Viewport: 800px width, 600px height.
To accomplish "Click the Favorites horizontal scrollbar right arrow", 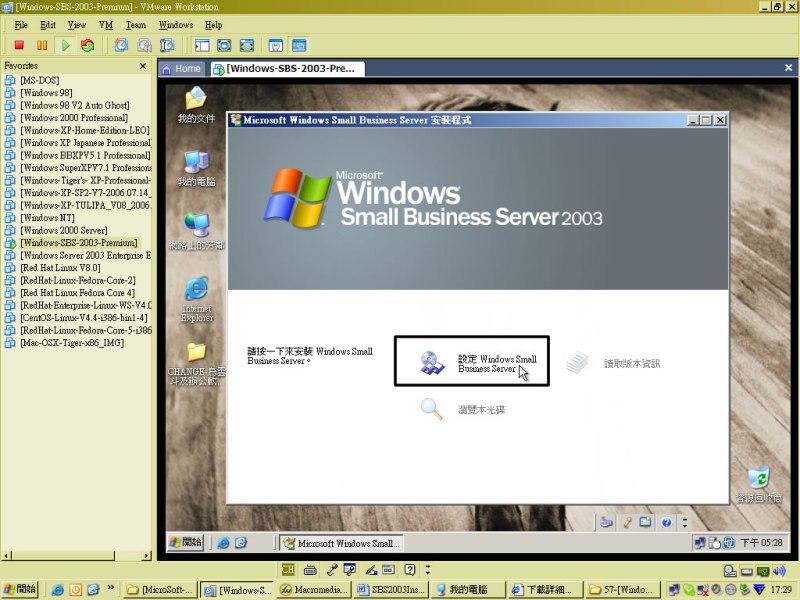I will coord(146,556).
